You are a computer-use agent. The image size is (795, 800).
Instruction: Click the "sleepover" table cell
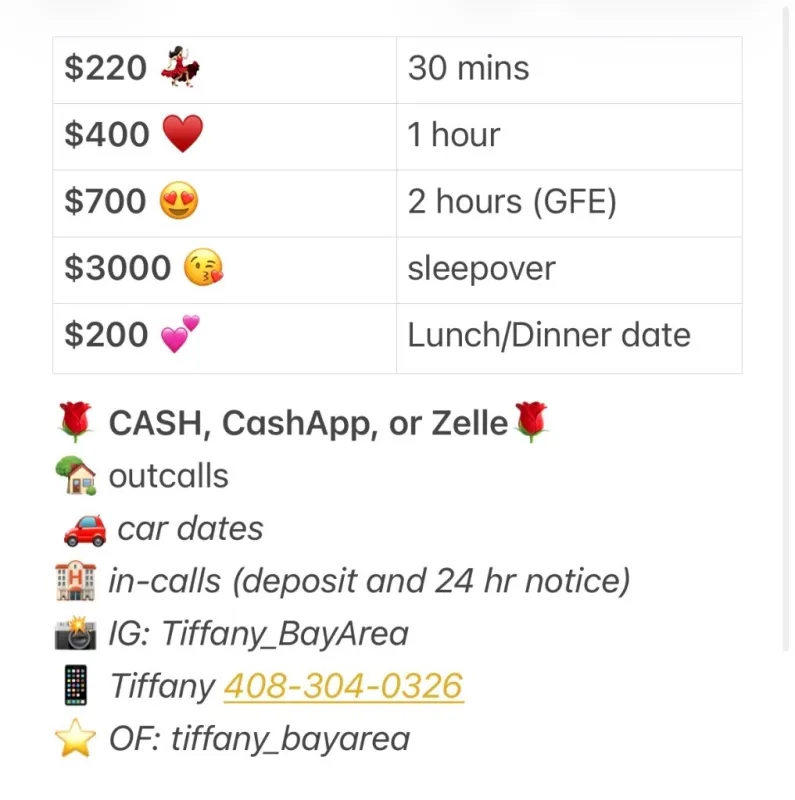568,269
